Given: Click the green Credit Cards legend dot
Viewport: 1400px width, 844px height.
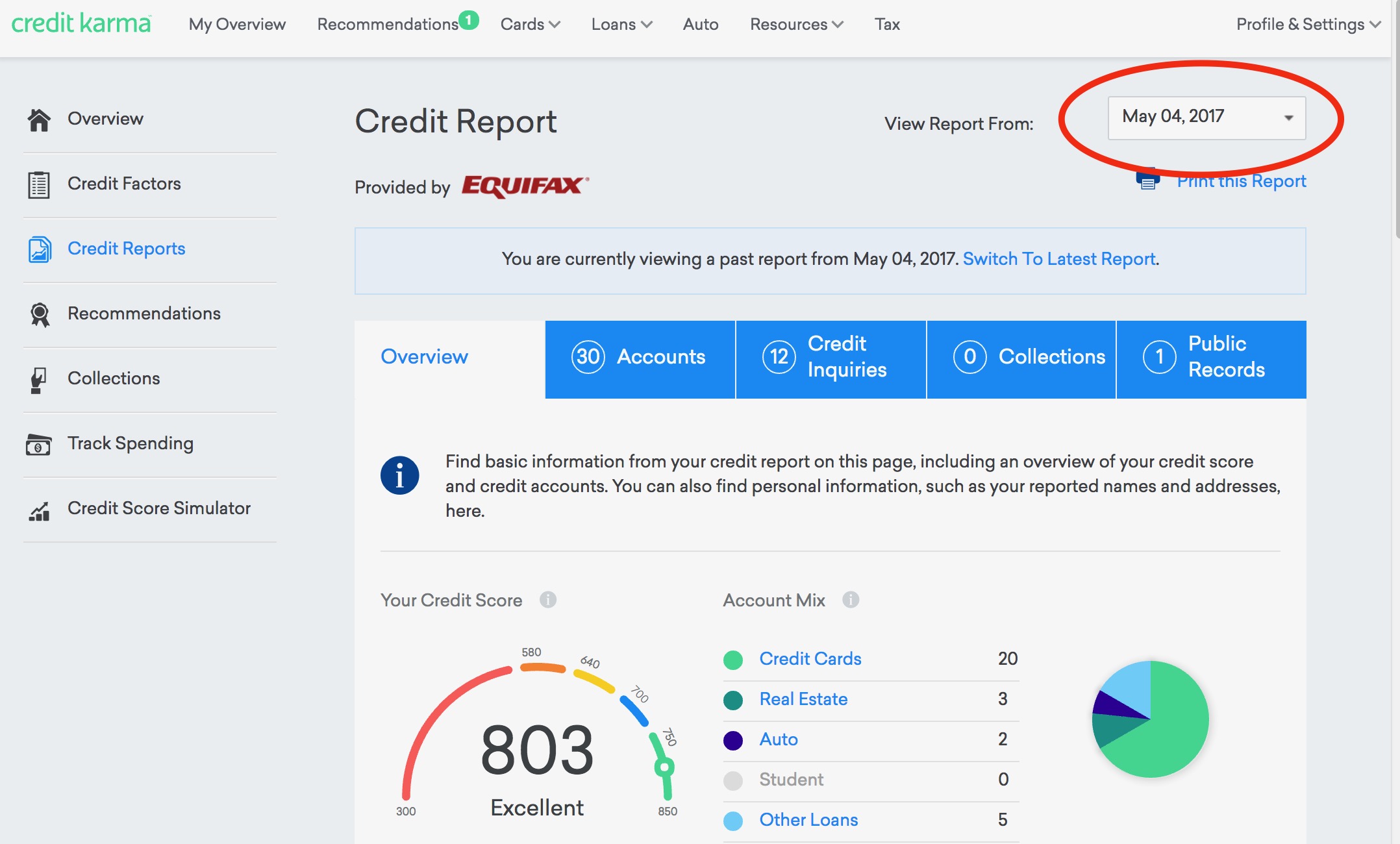Looking at the screenshot, I should (x=733, y=660).
